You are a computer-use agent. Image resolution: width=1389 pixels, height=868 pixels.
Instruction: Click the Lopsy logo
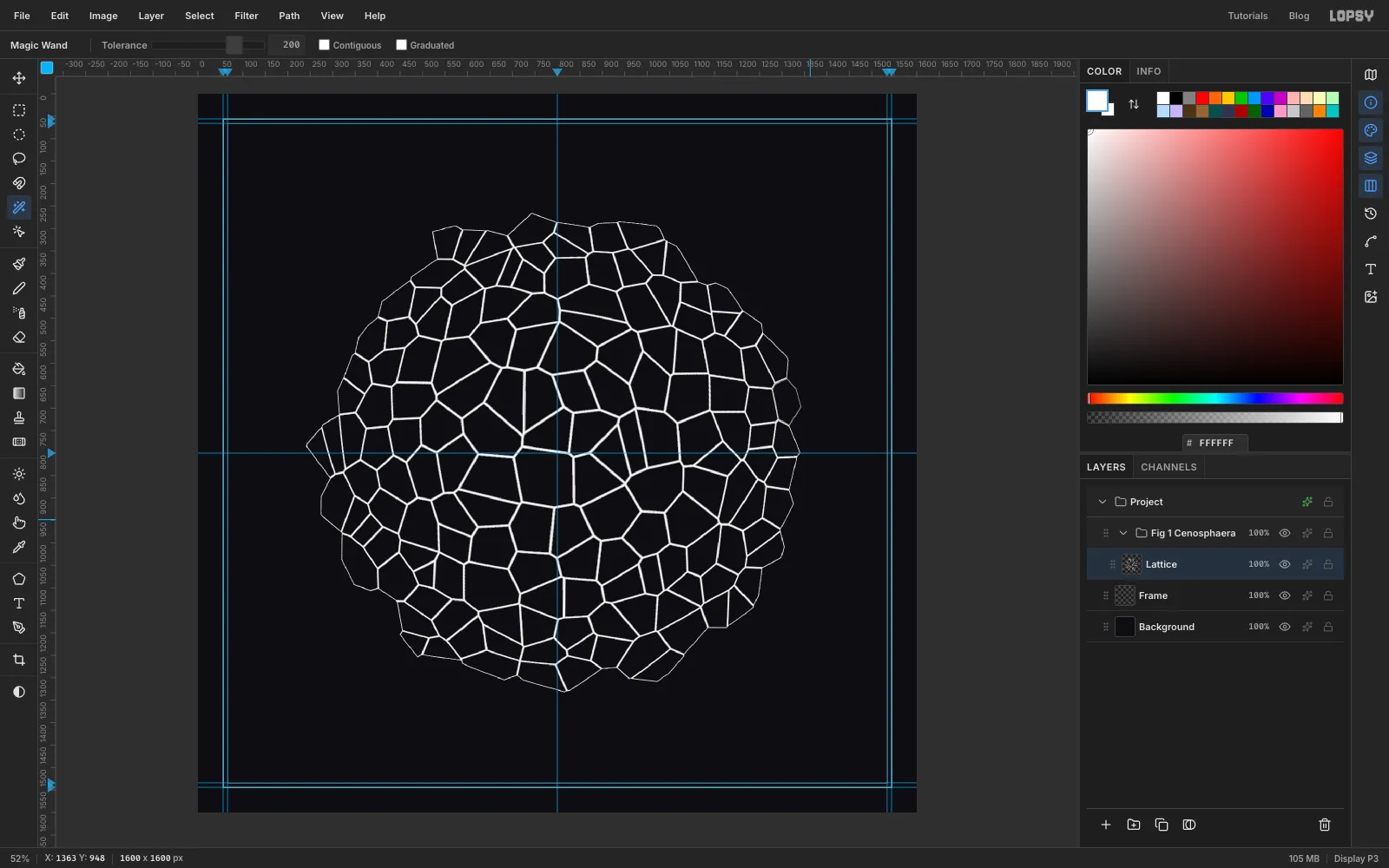[1352, 16]
